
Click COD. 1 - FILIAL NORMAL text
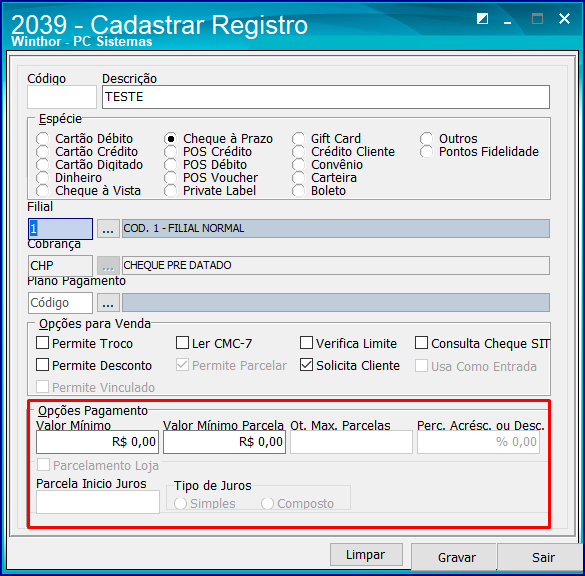pos(184,228)
